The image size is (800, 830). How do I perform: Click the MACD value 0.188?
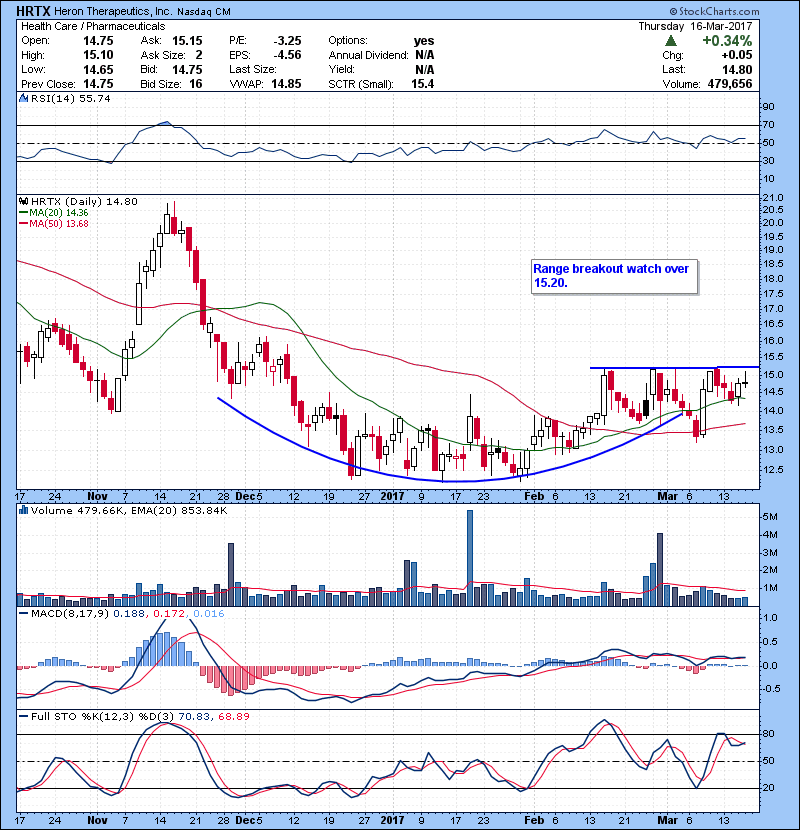(130, 614)
